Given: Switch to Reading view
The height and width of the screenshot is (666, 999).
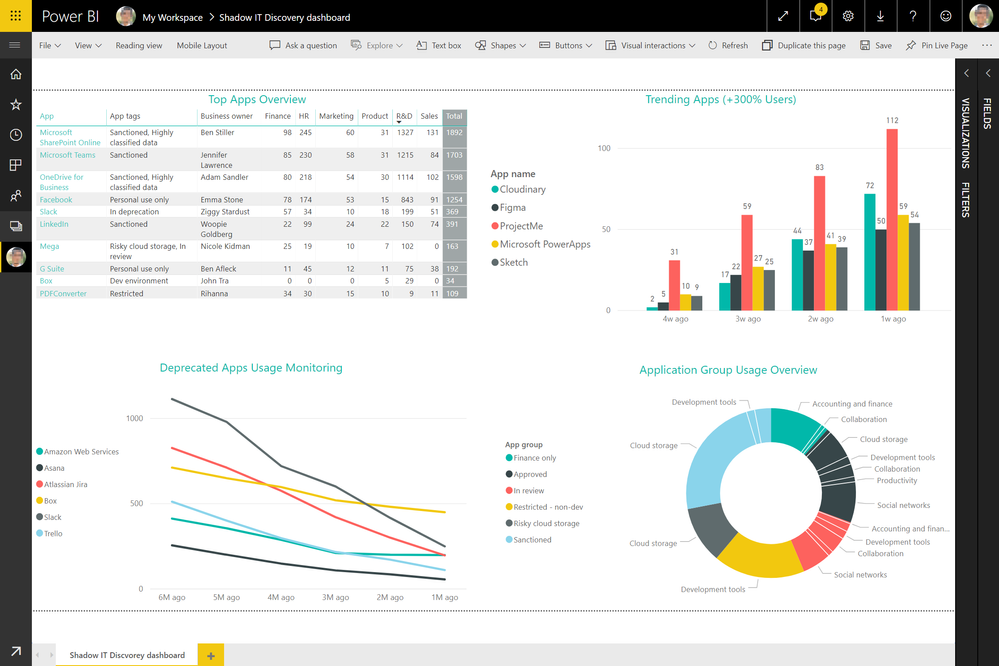Looking at the screenshot, I should [x=139, y=45].
